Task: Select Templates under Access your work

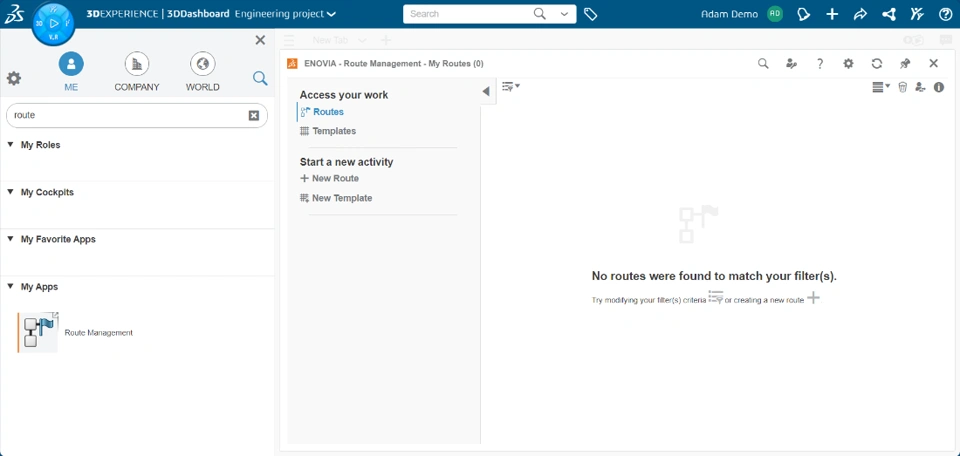Action: (333, 131)
